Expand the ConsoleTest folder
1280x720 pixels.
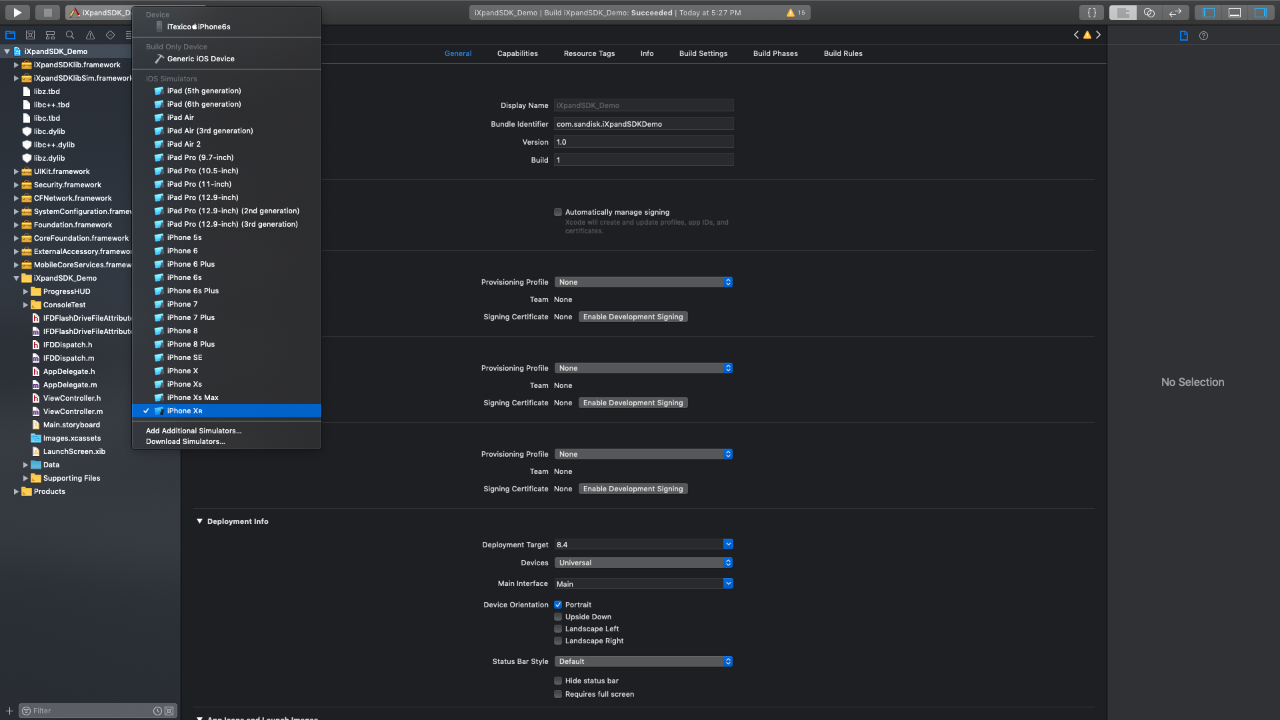26,305
